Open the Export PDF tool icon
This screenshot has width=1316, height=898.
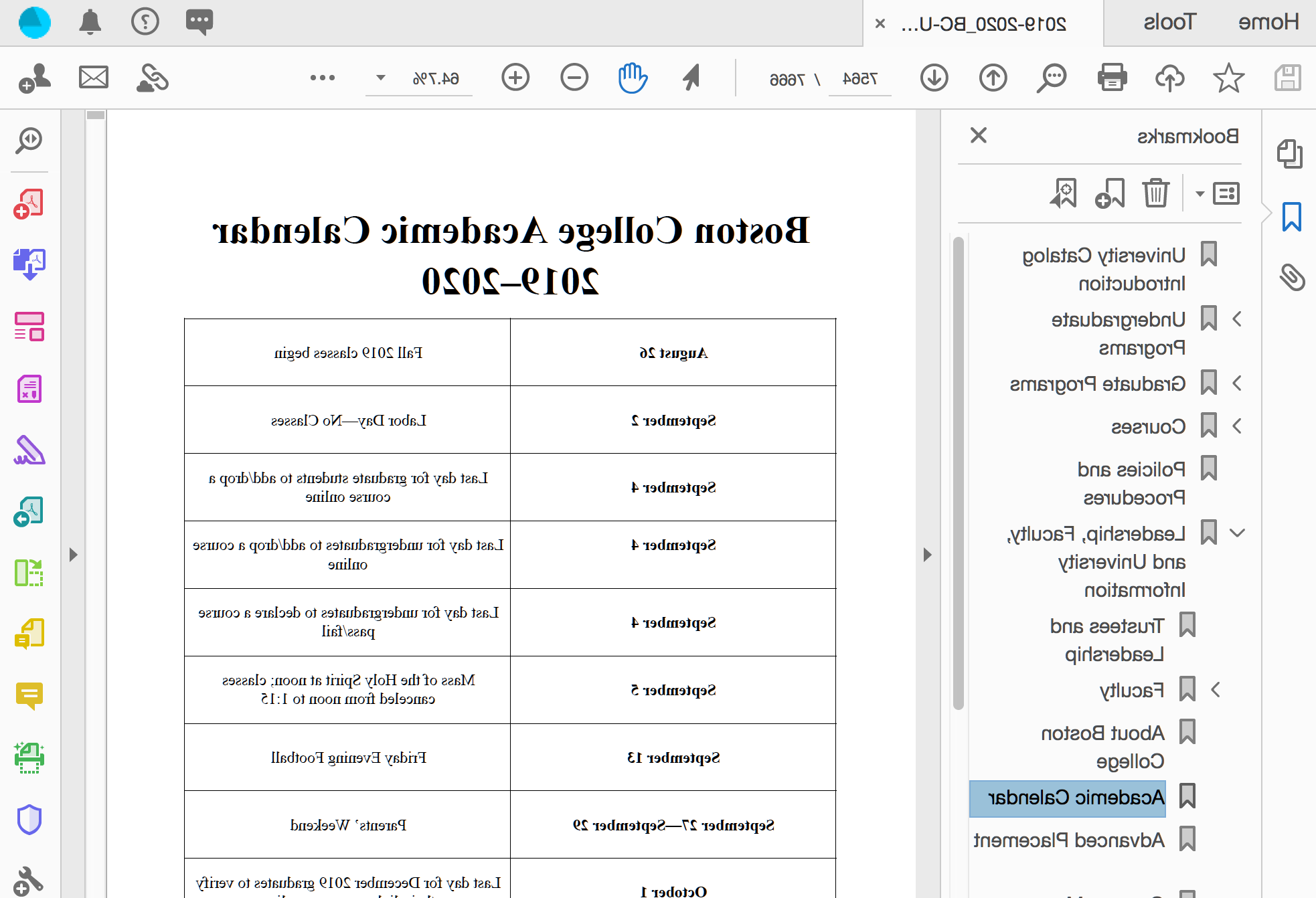tap(29, 511)
